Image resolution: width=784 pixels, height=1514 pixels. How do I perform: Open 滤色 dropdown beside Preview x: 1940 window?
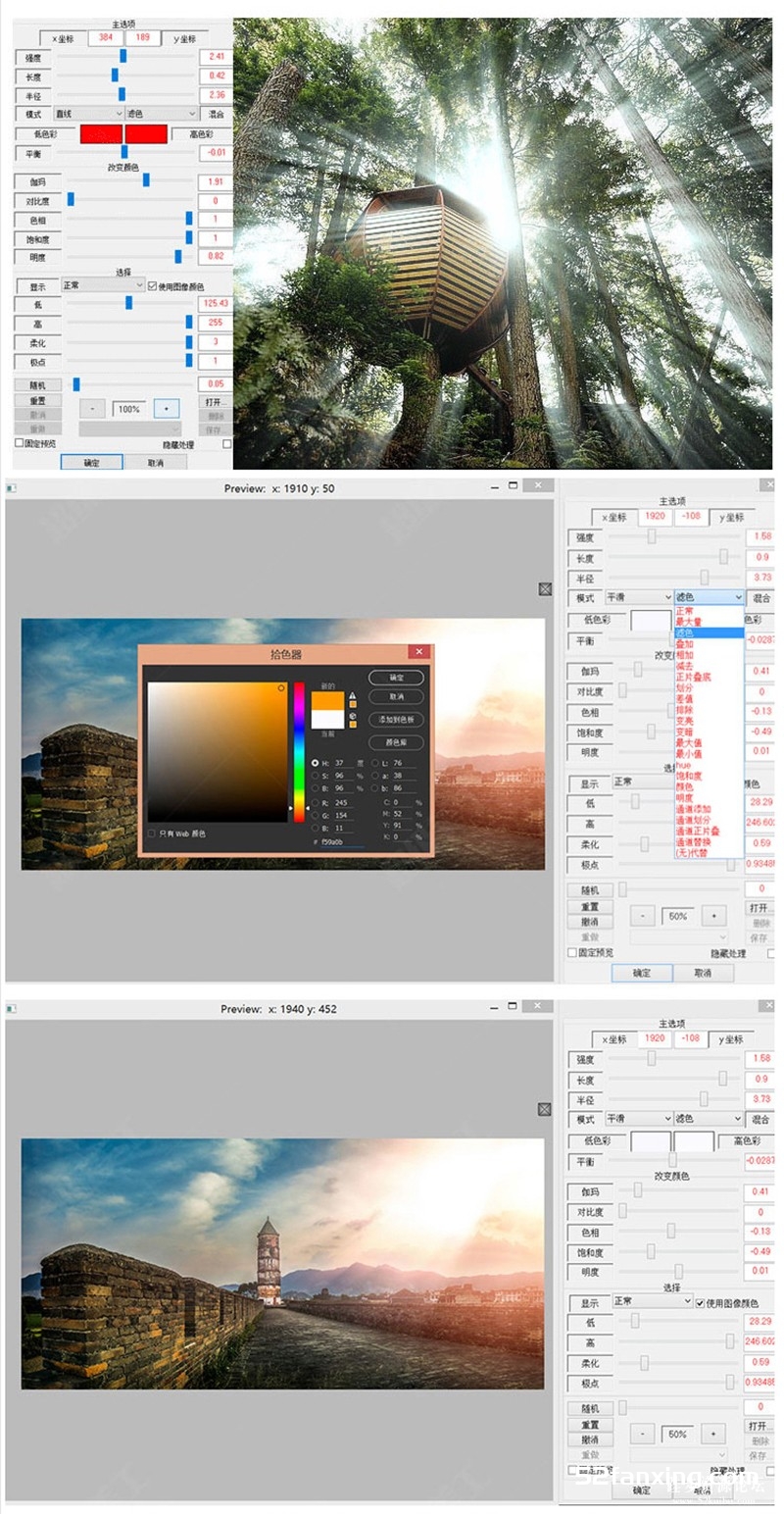[x=709, y=1119]
